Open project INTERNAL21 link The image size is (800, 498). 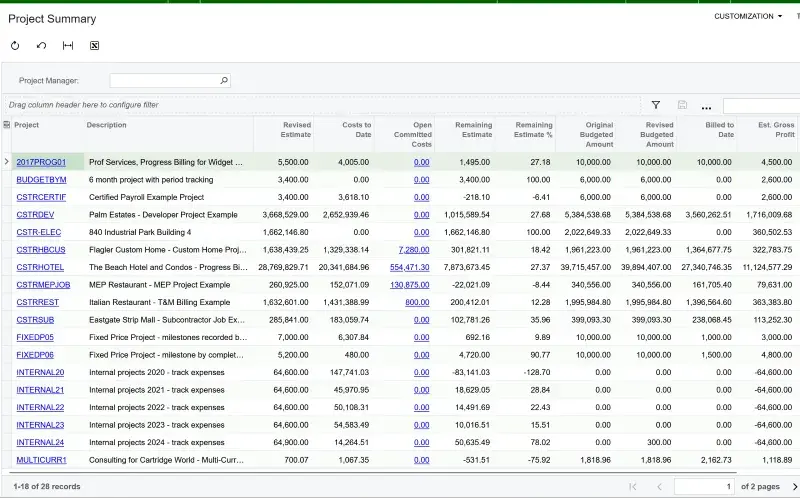(x=40, y=390)
